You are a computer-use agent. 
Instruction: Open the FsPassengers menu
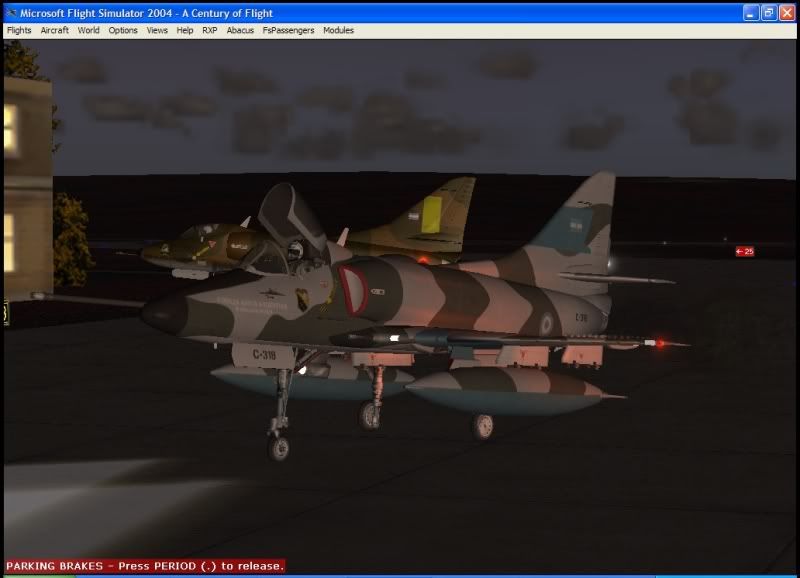pyautogui.click(x=288, y=31)
